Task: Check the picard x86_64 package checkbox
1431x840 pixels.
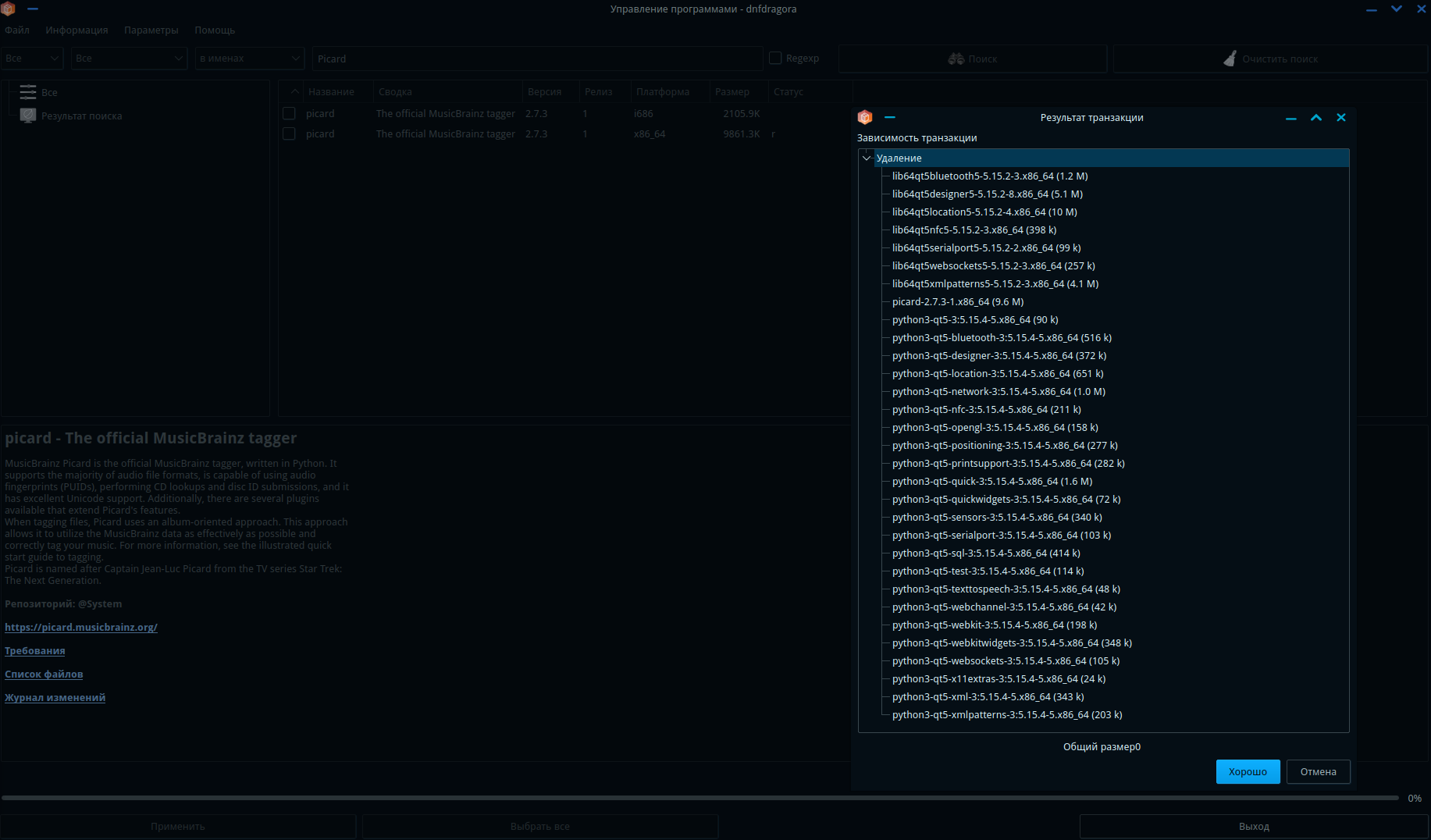Action: click(x=289, y=133)
